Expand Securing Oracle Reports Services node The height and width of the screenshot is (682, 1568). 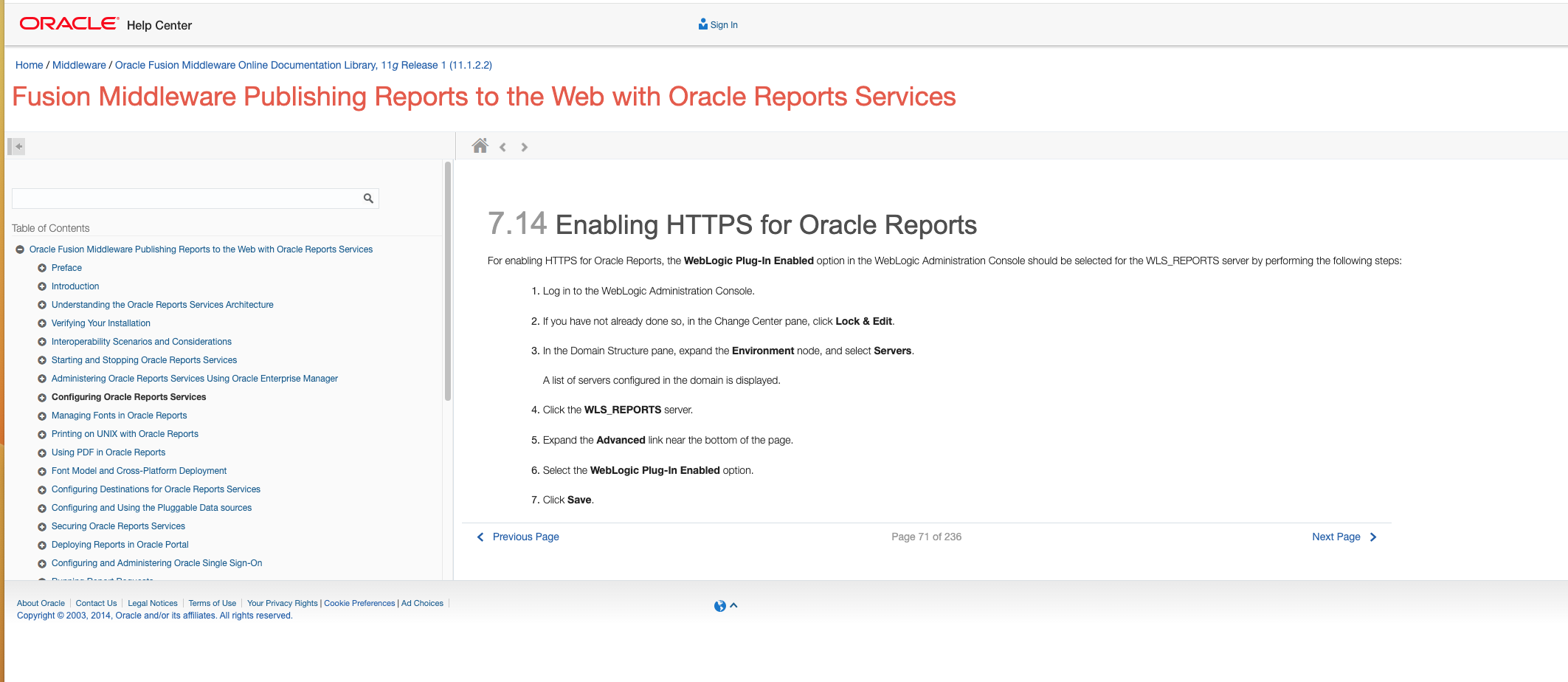pyautogui.click(x=42, y=526)
